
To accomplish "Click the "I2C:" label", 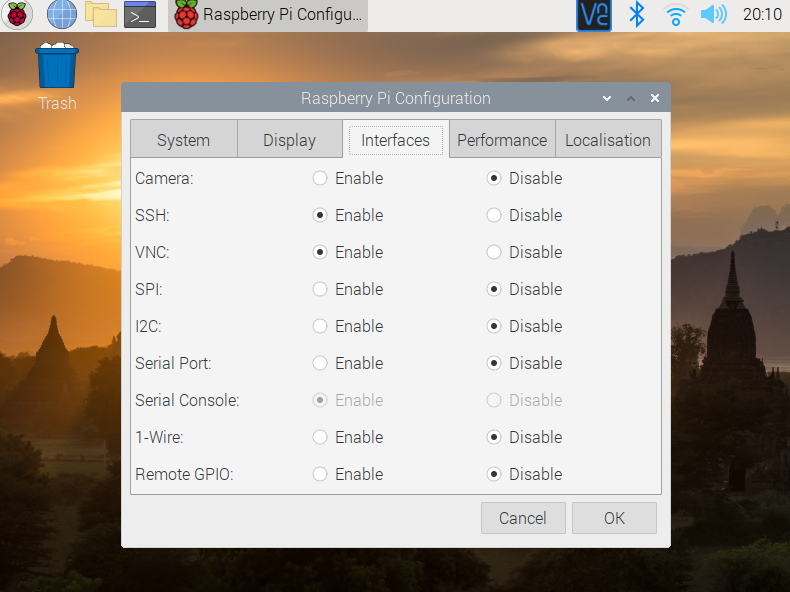I will pos(148,326).
